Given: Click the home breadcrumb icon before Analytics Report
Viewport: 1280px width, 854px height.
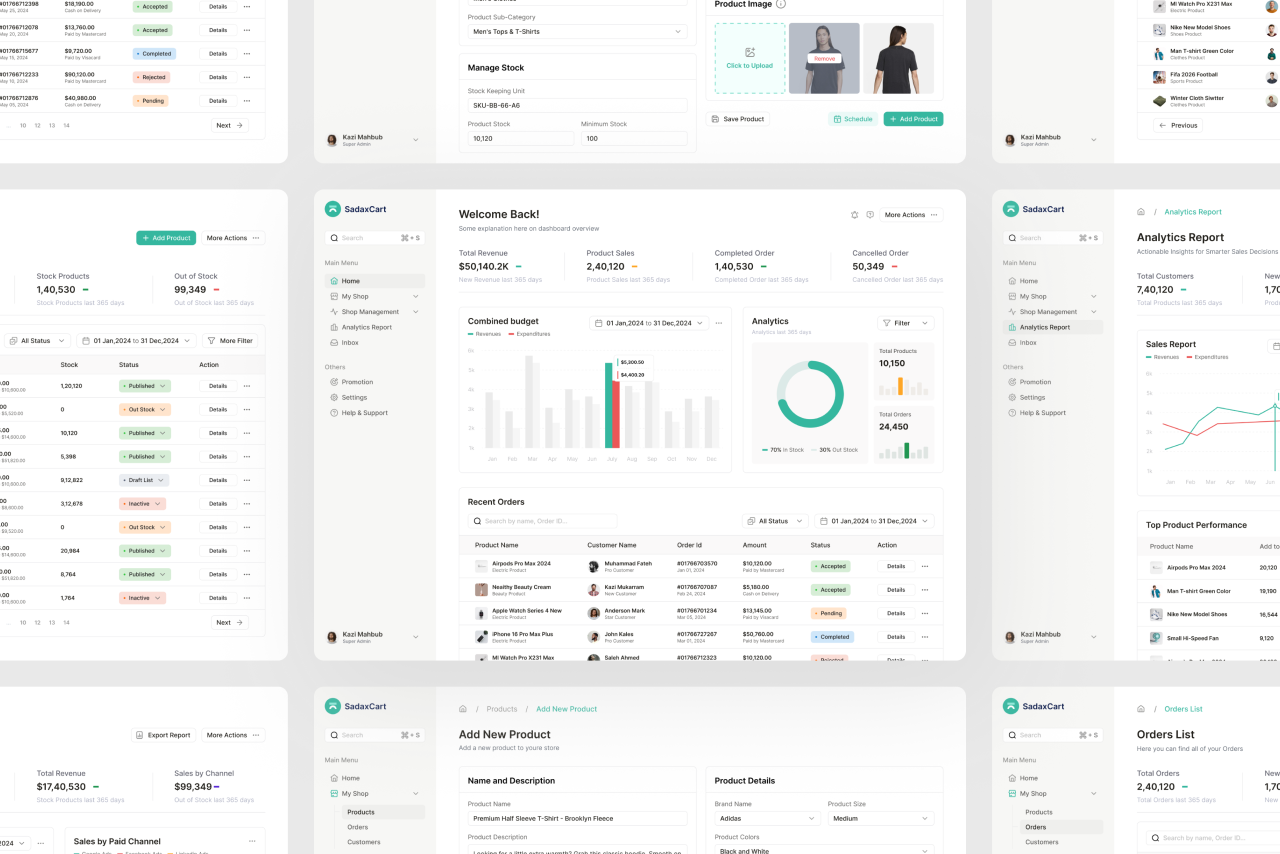Looking at the screenshot, I should click(x=1141, y=212).
